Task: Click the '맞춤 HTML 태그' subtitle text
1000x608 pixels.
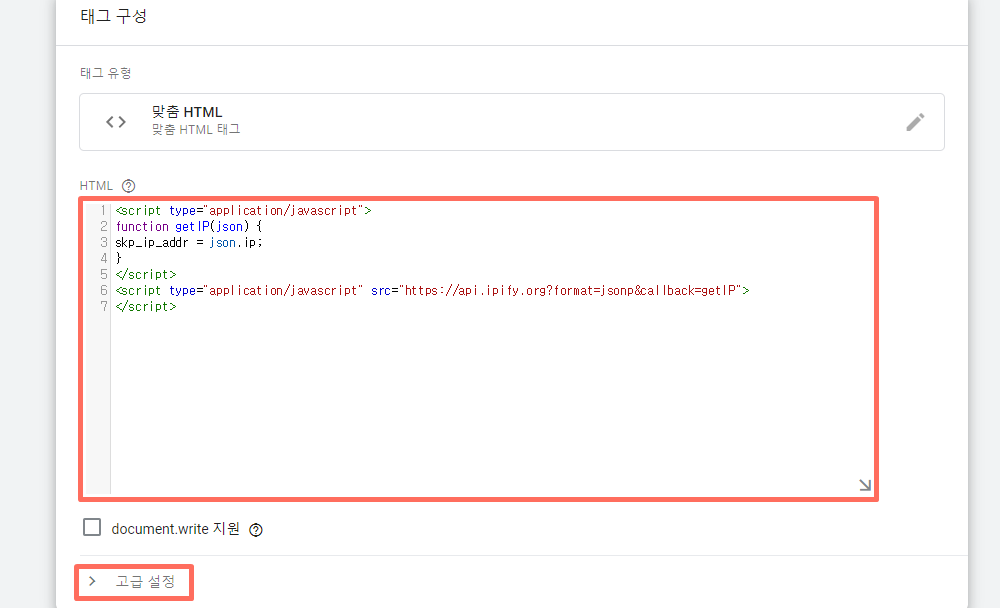Action: 196,130
